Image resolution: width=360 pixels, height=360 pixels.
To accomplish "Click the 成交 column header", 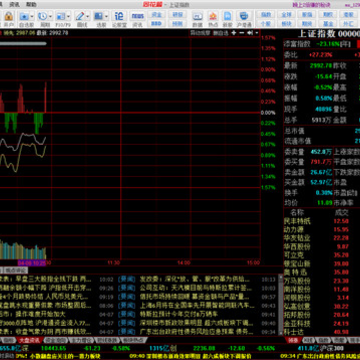I will 342,212.
